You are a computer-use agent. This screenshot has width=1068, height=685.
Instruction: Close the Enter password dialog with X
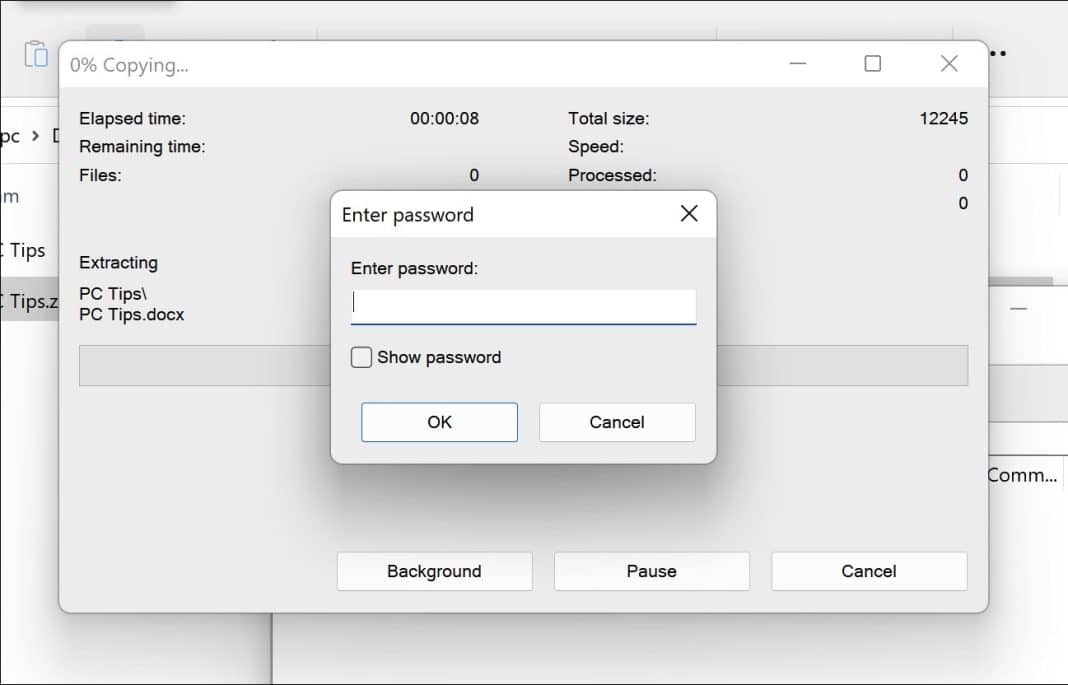[688, 213]
